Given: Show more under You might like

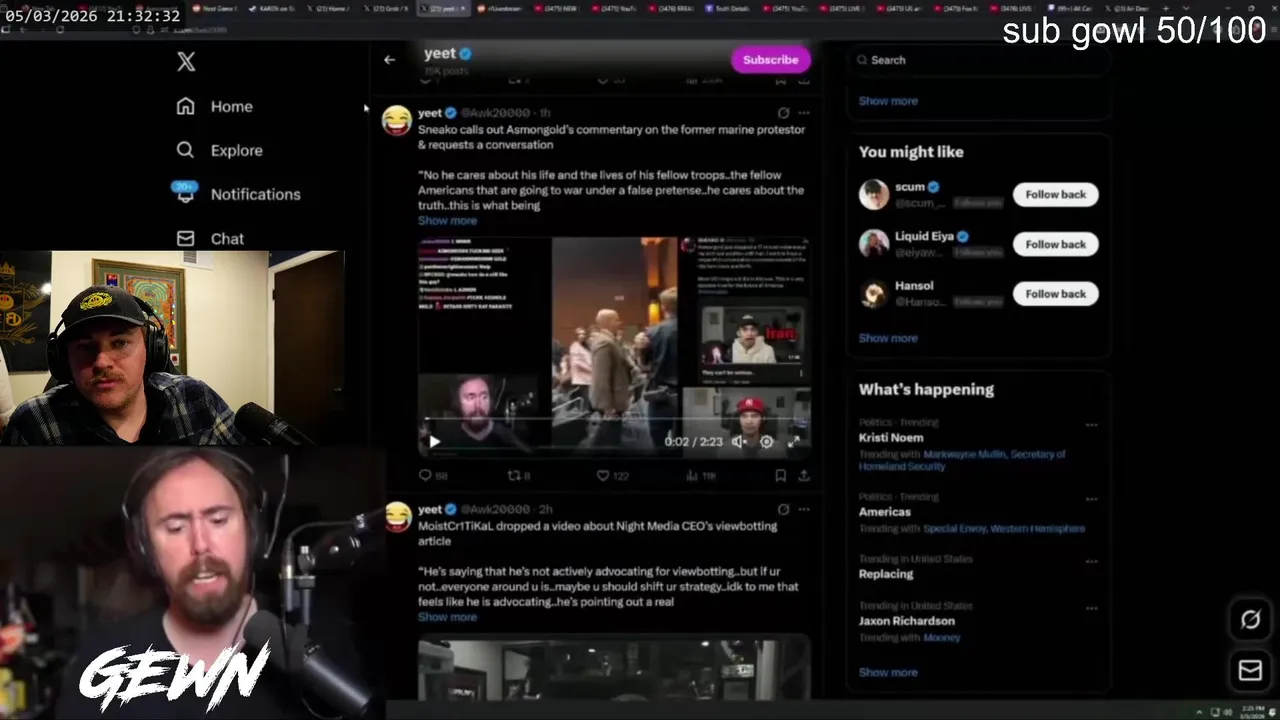Looking at the screenshot, I should (x=888, y=338).
